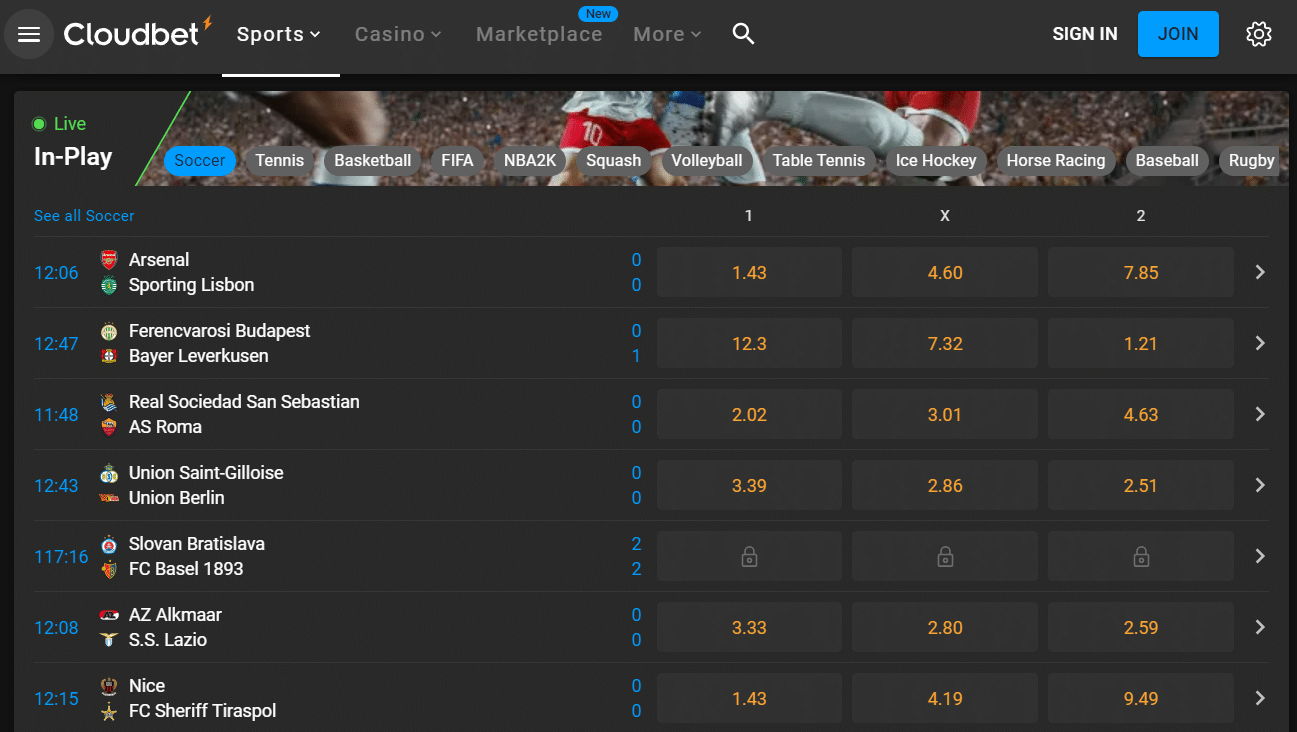1297x732 pixels.
Task: Bet Union Saint-Gilloise draw at 2.86
Action: click(x=945, y=485)
